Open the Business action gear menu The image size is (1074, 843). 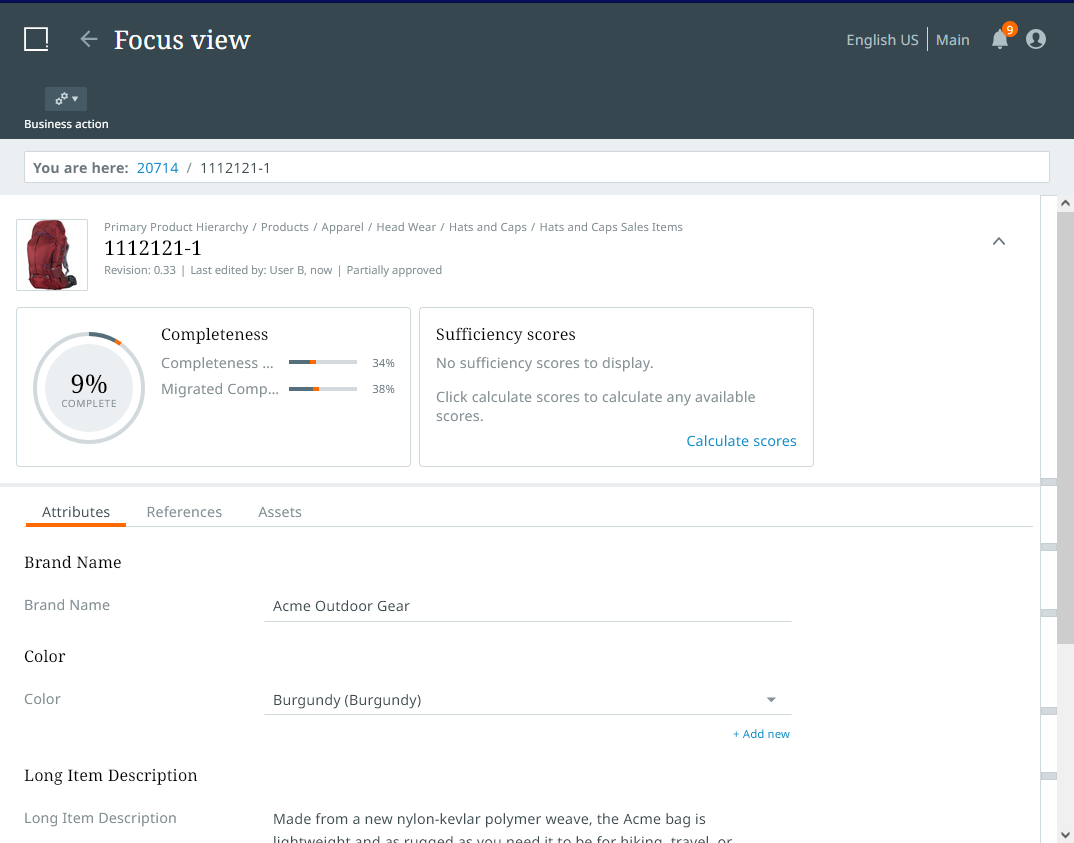66,99
